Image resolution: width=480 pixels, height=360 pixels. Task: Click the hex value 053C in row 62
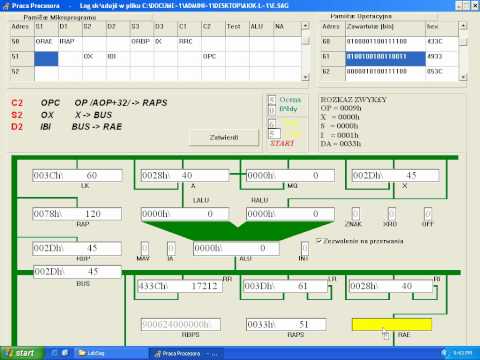pos(442,73)
